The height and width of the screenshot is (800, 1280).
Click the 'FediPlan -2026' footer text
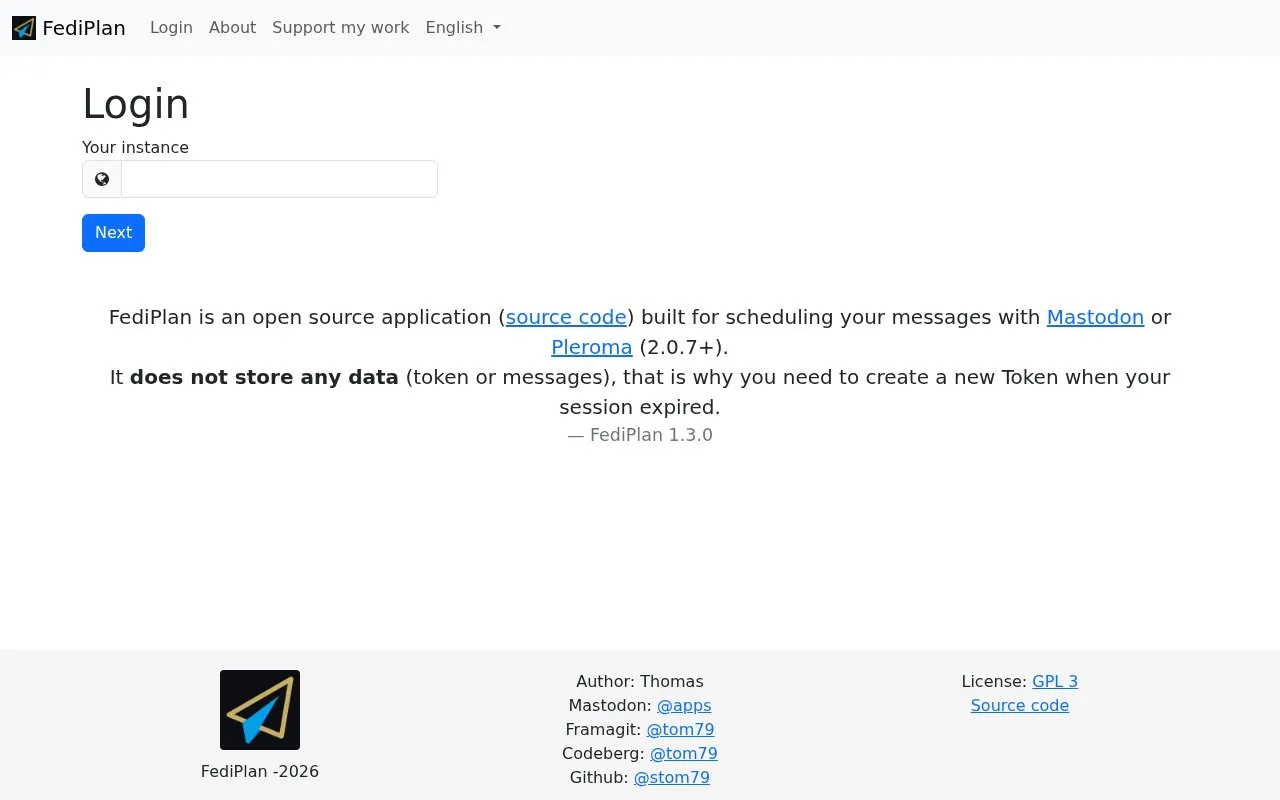260,772
